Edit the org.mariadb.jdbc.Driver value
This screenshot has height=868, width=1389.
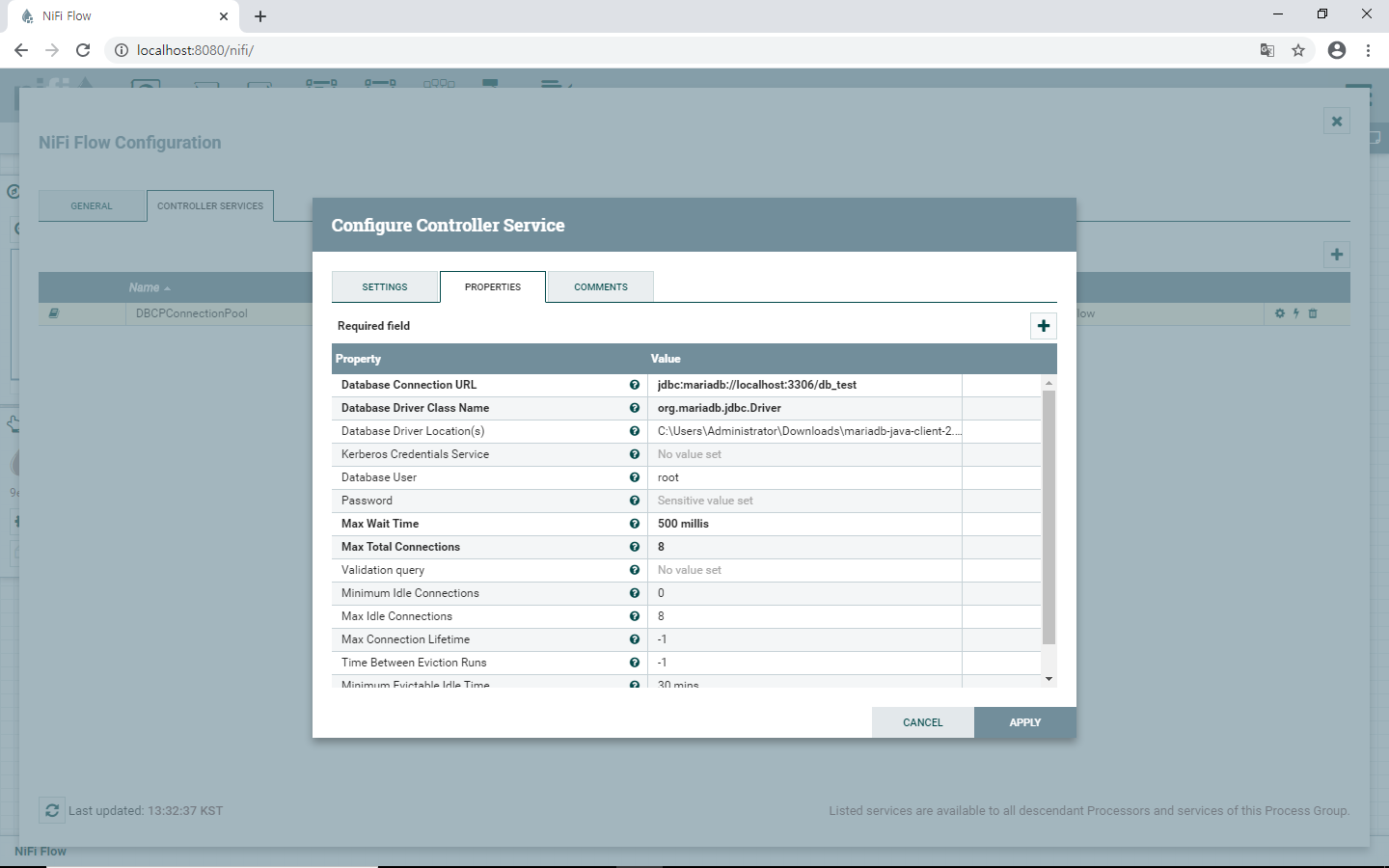point(805,408)
